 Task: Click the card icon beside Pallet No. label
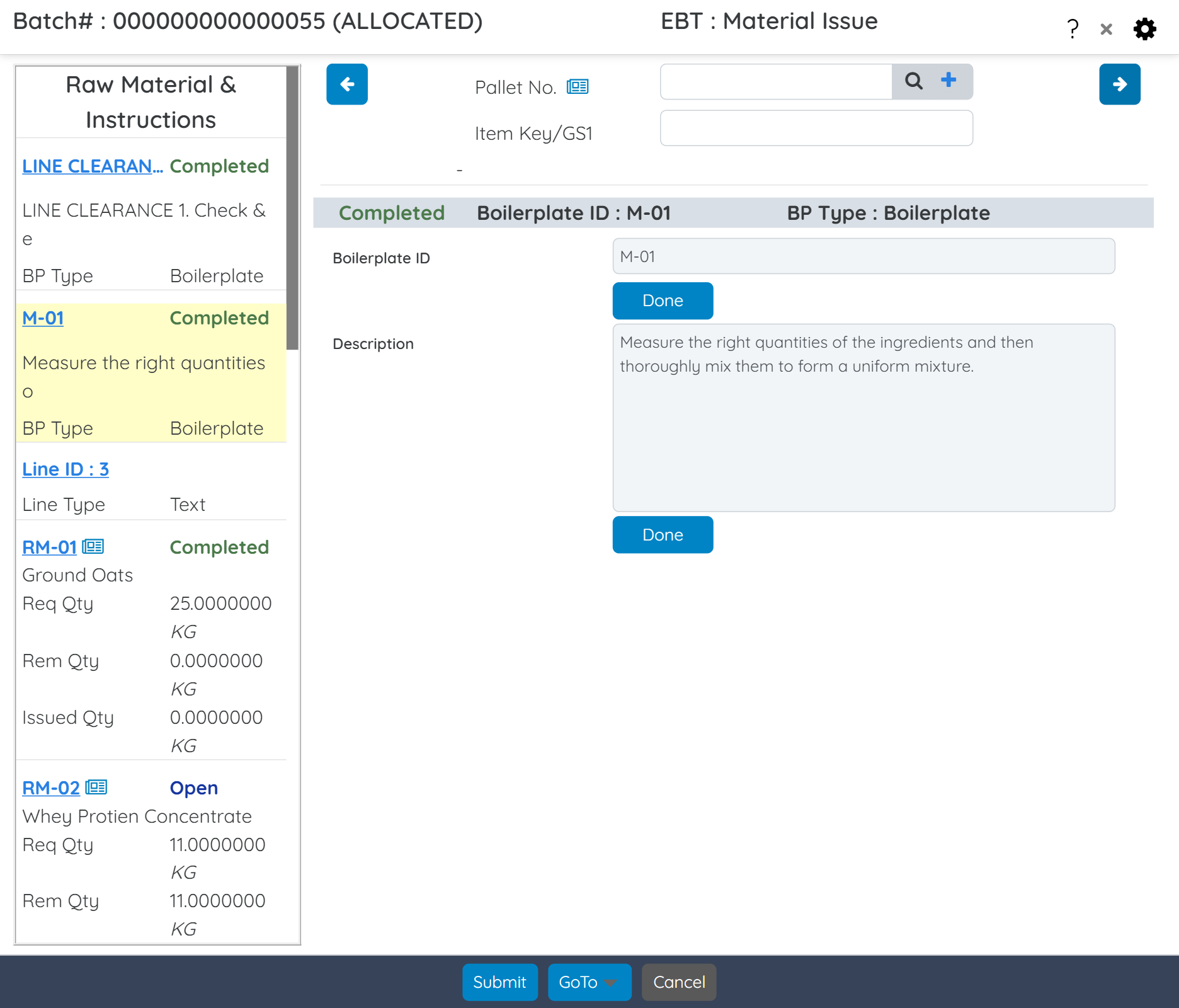pyautogui.click(x=578, y=87)
